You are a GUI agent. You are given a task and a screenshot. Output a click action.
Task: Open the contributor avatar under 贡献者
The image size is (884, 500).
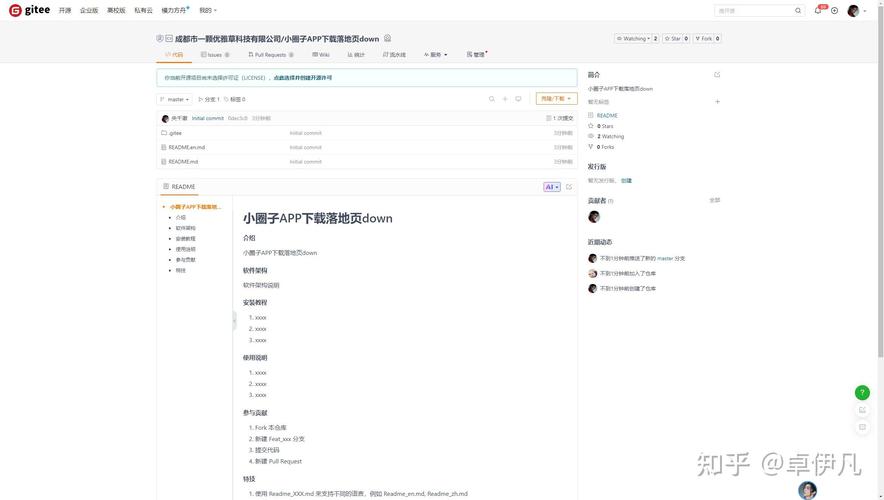point(594,216)
